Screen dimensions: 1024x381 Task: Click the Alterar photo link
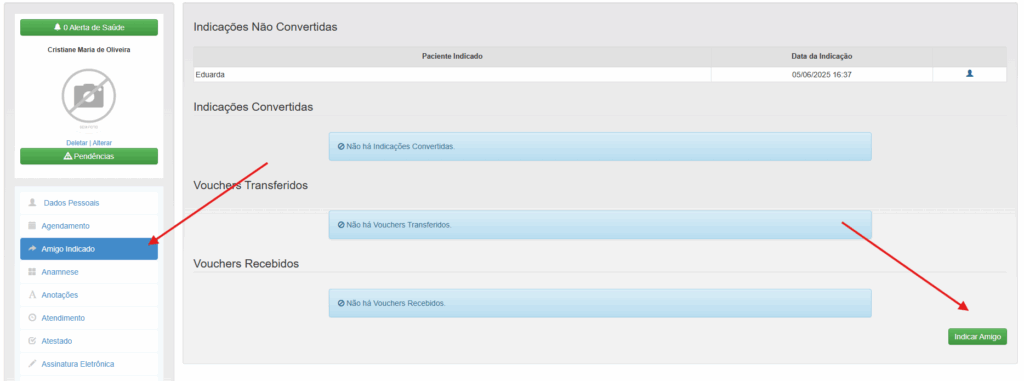click(x=102, y=142)
